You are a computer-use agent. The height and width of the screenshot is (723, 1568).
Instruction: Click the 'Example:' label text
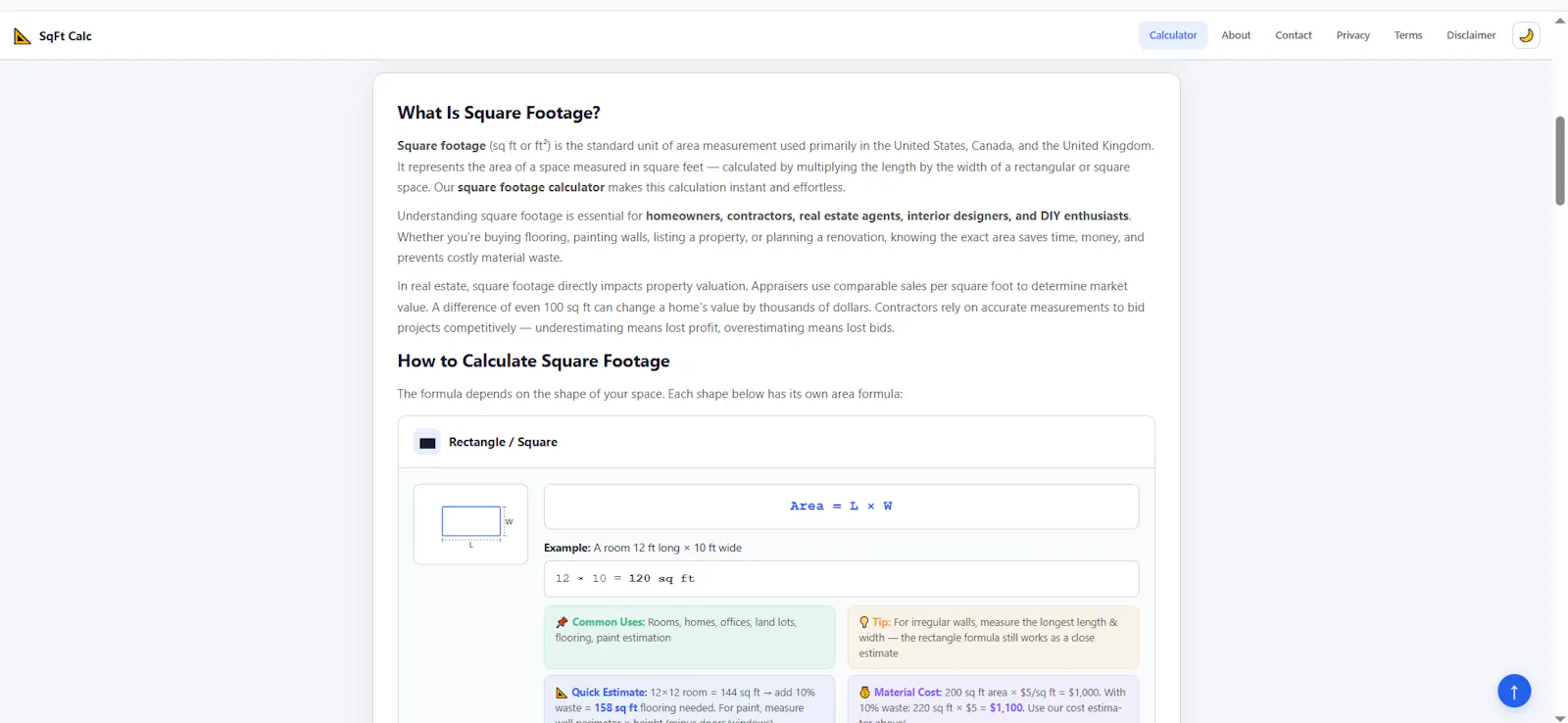pos(567,548)
